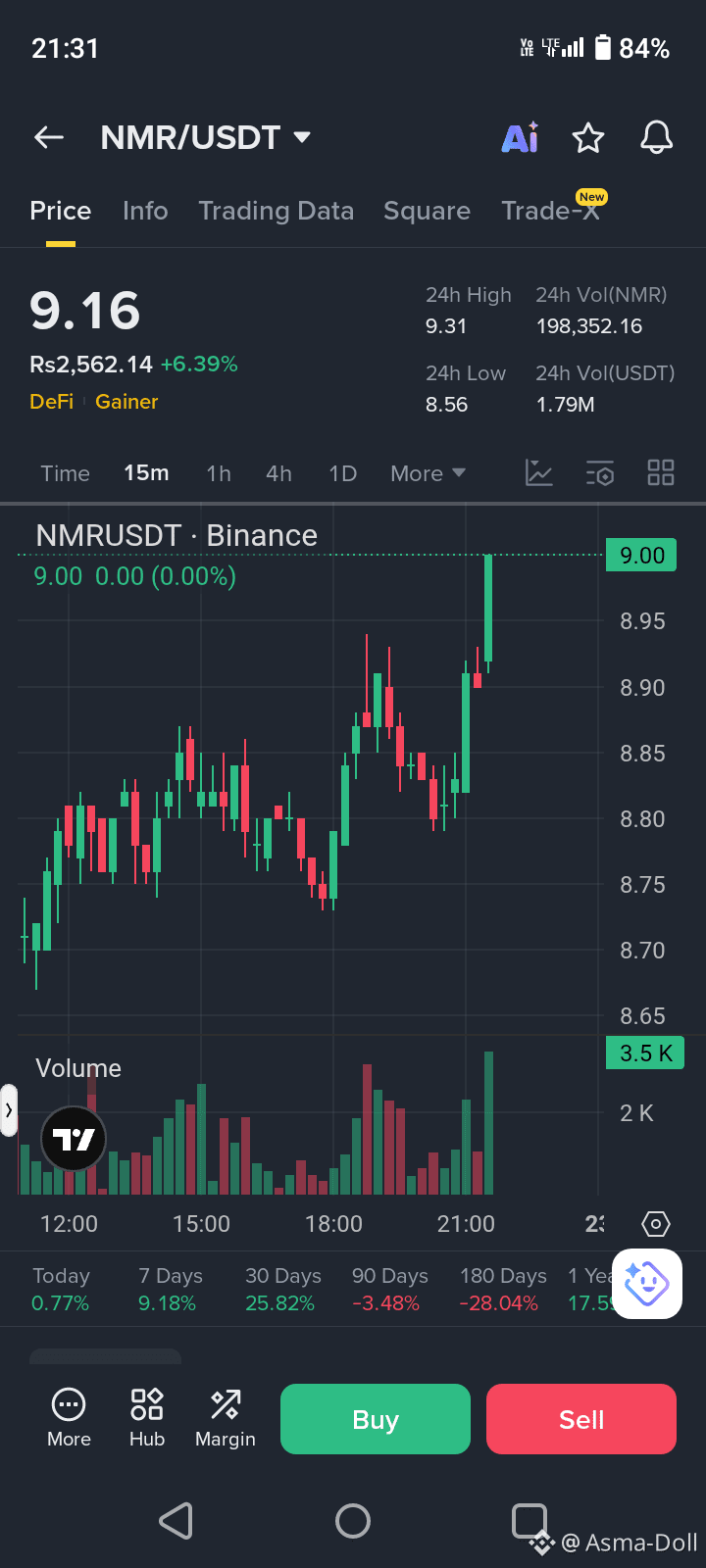Tap Android home navigation button
The image size is (706, 1568).
coord(353,1521)
